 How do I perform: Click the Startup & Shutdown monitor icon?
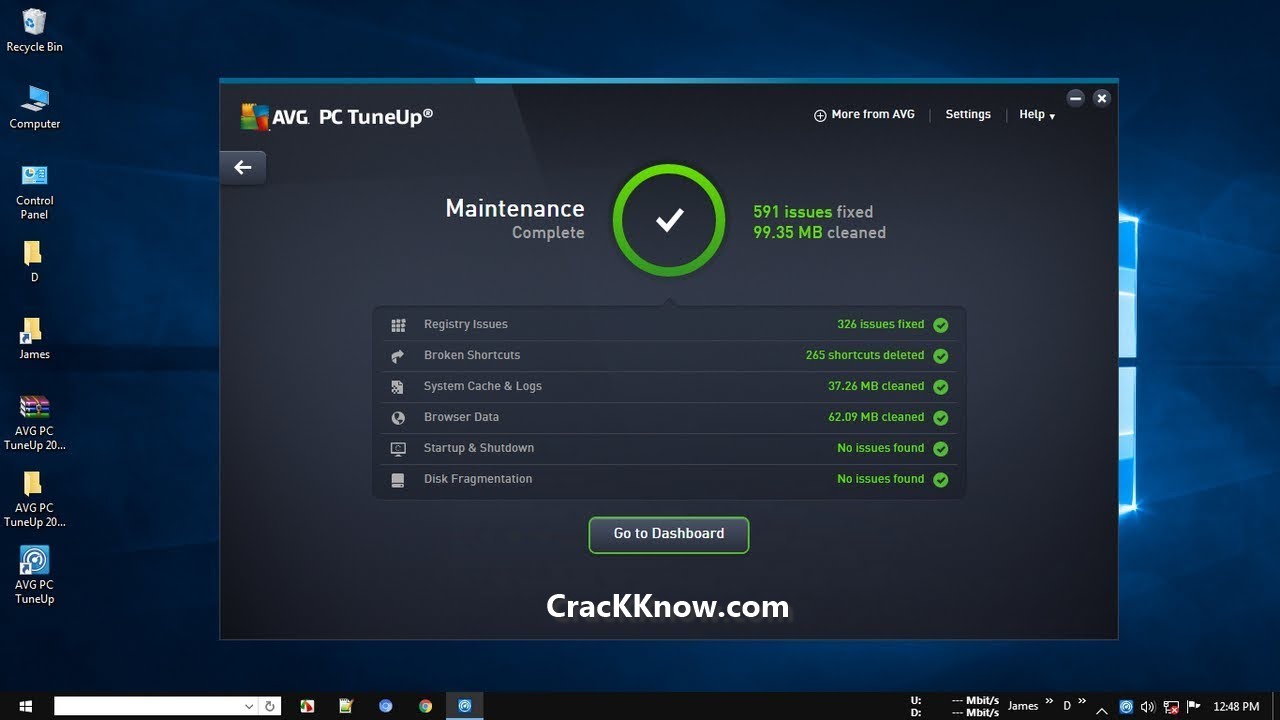398,449
